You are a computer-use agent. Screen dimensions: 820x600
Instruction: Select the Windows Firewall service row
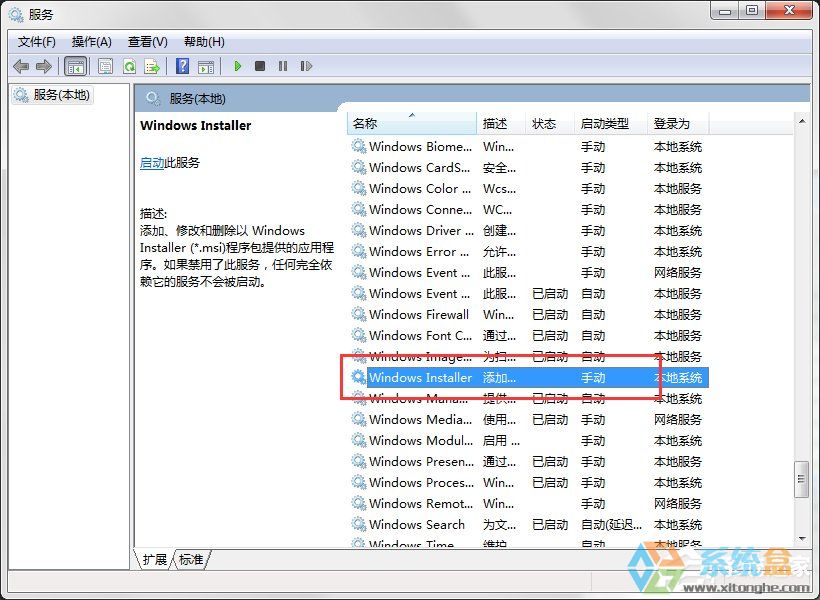tap(528, 314)
